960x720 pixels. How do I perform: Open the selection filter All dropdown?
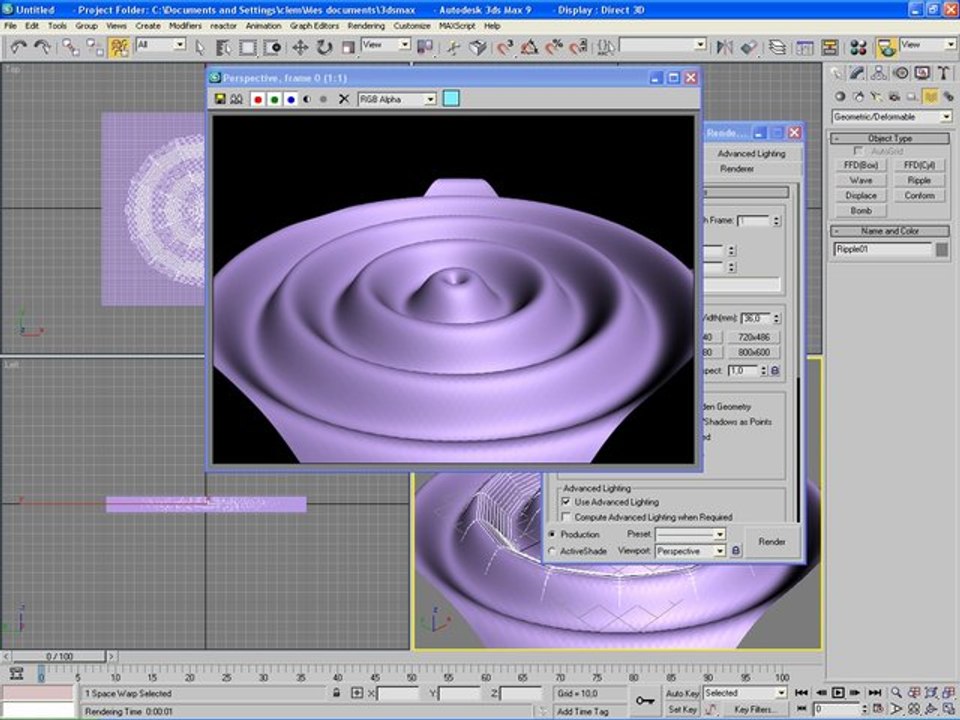[x=160, y=45]
